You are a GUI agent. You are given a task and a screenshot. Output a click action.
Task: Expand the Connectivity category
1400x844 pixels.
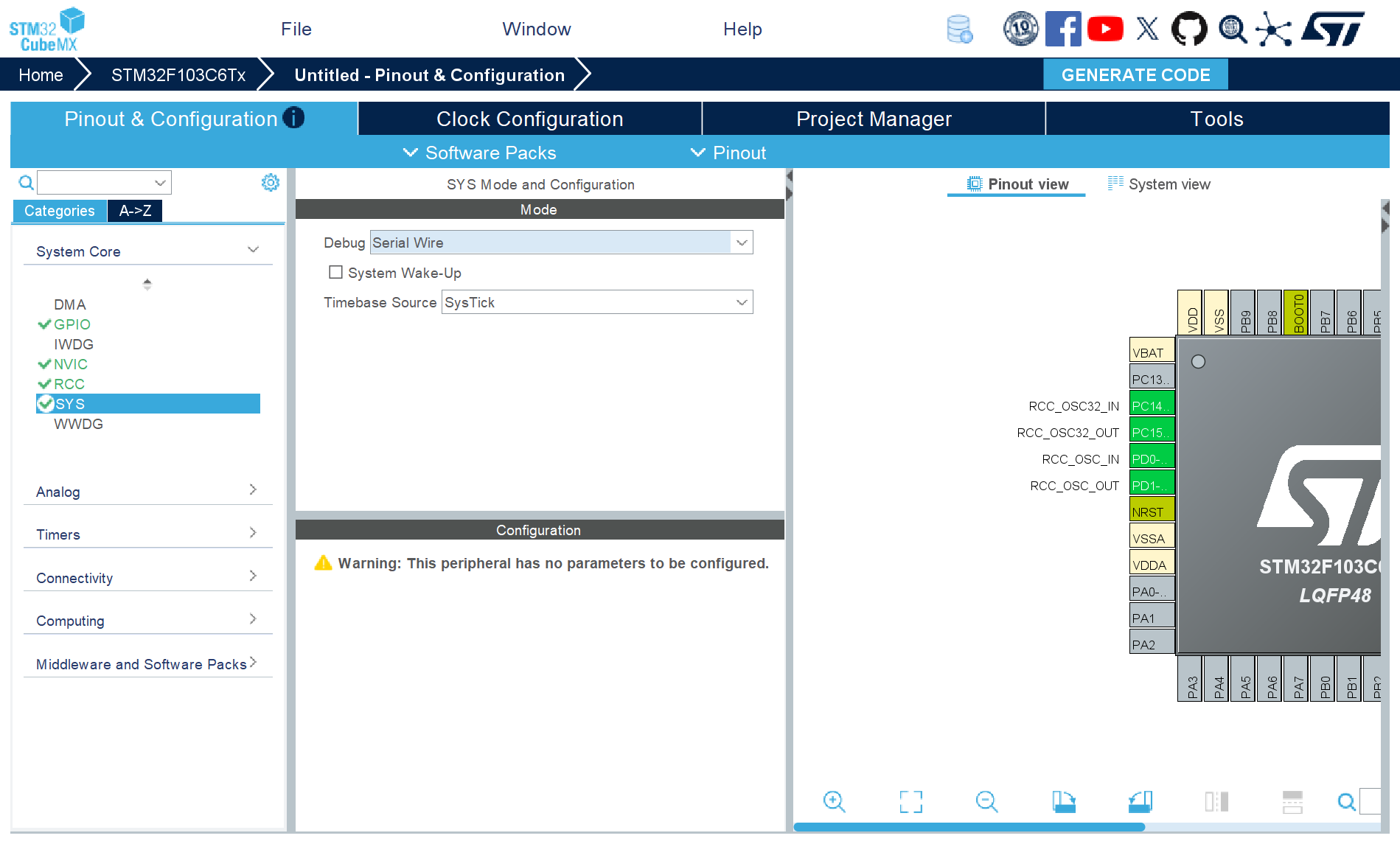[x=148, y=578]
